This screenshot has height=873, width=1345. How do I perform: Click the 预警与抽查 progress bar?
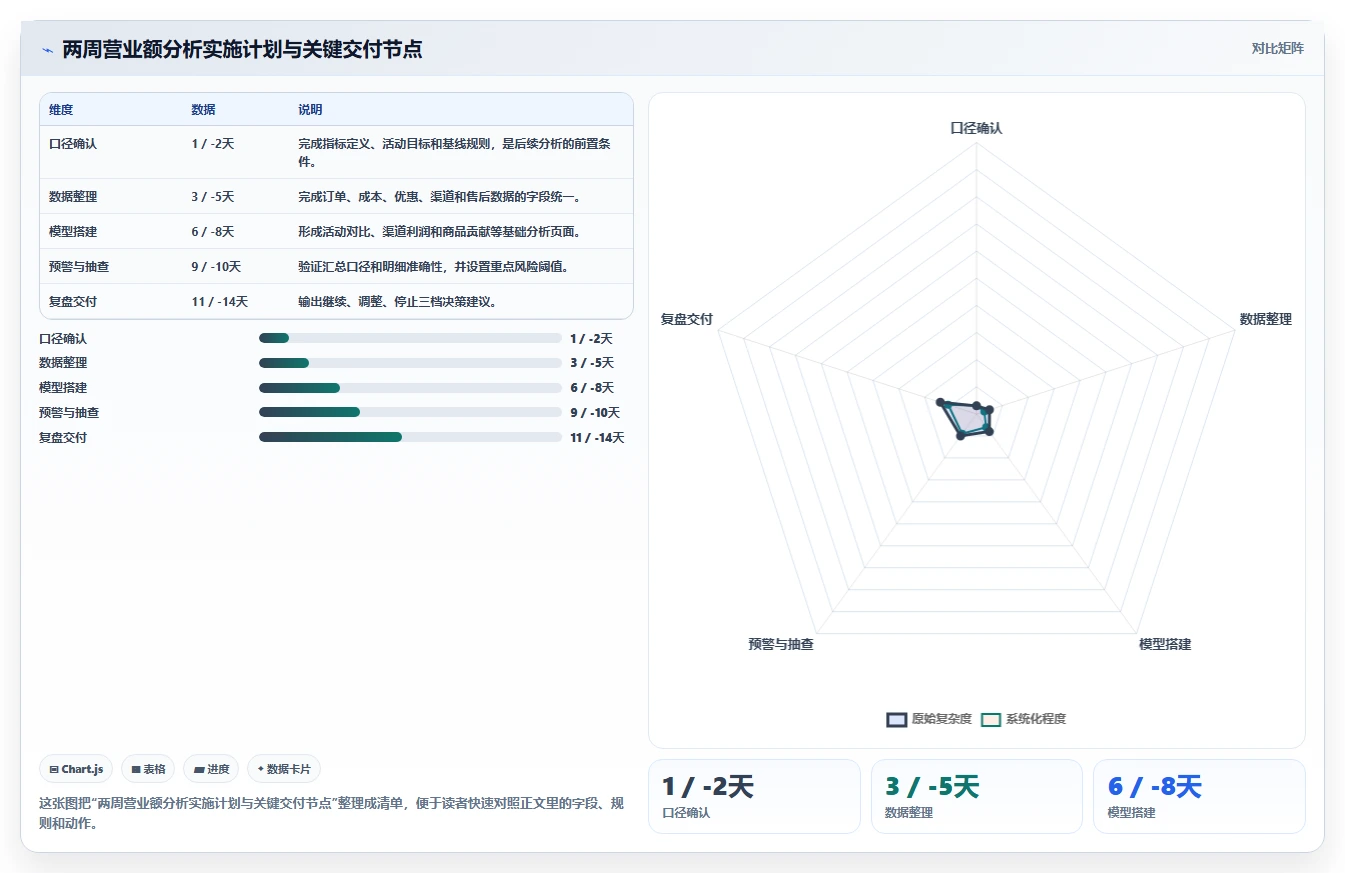tap(410, 412)
